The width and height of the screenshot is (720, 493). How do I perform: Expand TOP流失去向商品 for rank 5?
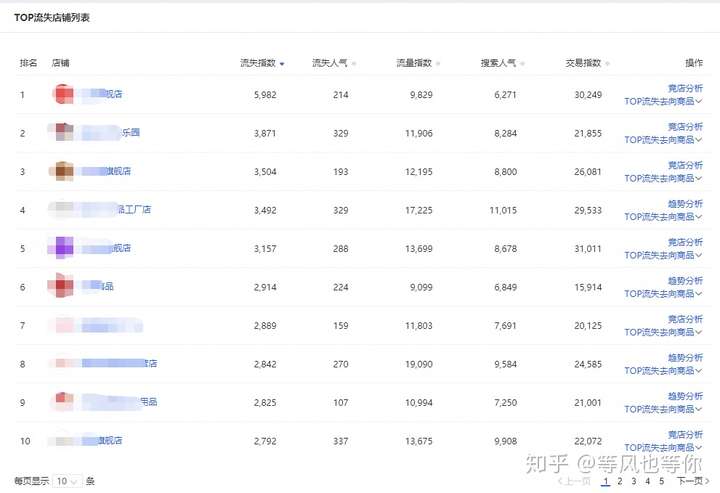tap(663, 255)
